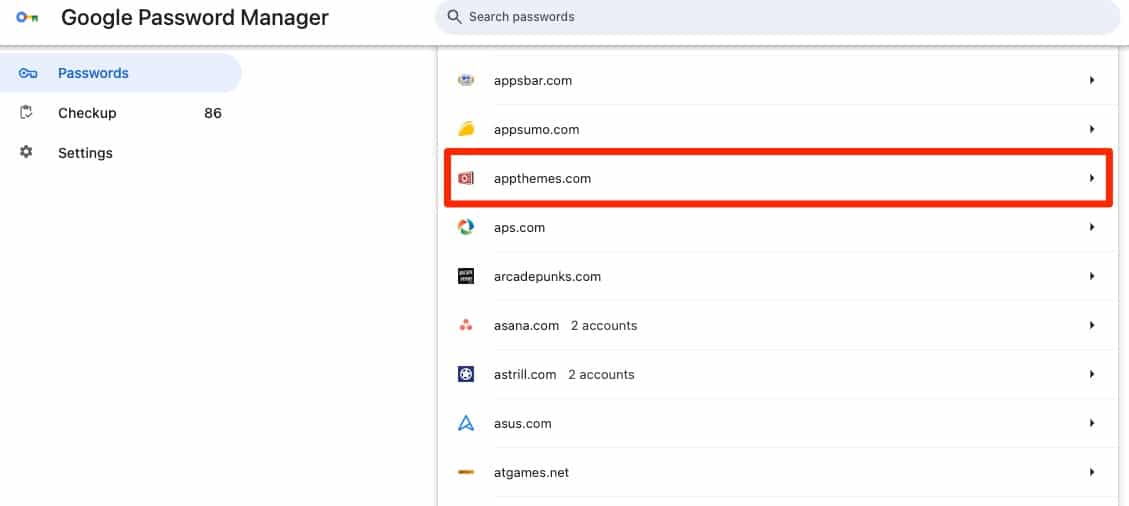Click the atgames.net favicon
The width and height of the screenshot is (1129, 506).
coord(466,472)
